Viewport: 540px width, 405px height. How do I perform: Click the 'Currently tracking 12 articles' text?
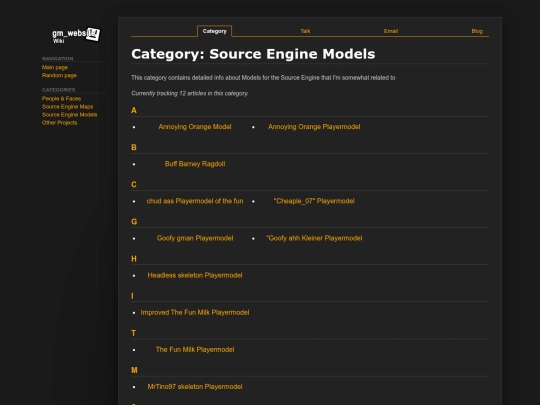pos(189,93)
